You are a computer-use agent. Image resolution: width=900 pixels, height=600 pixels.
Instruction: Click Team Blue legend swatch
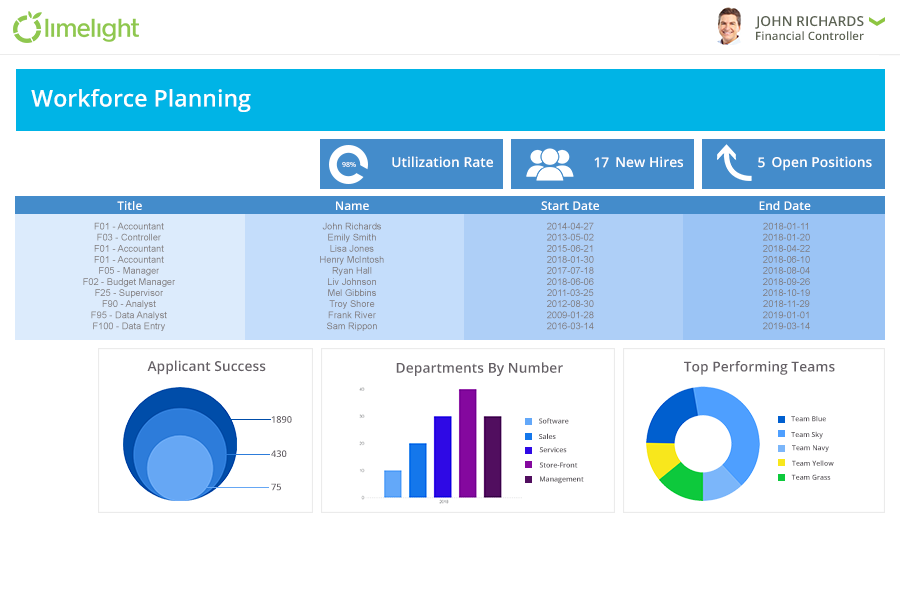[x=781, y=419]
